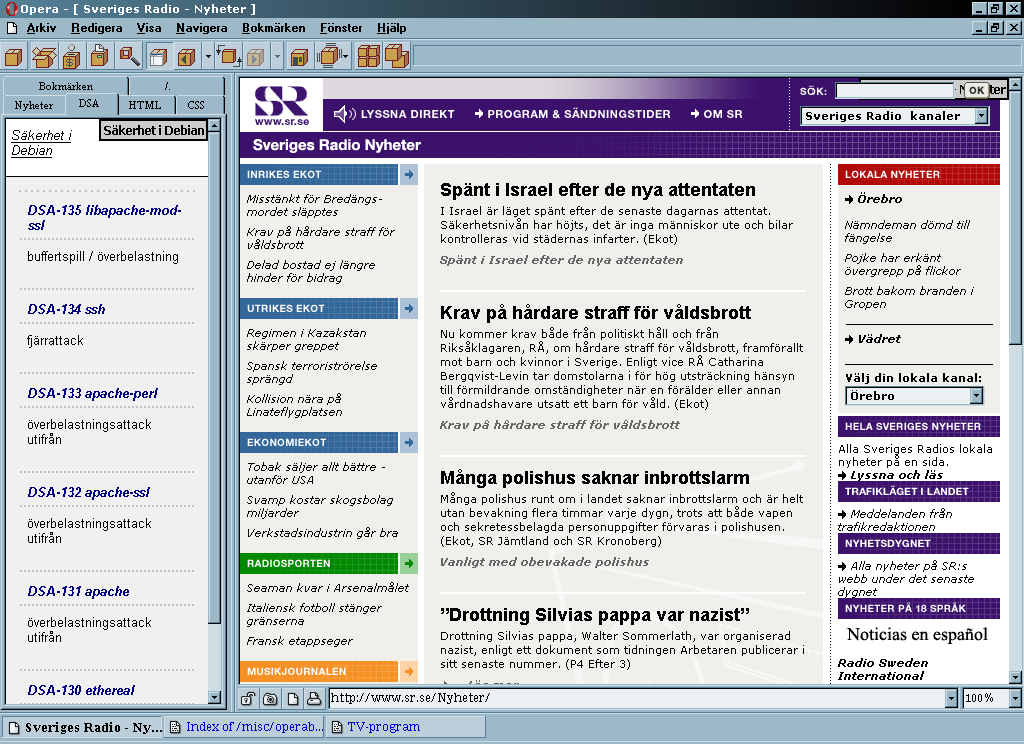Click the Find magnifier toolbar icon
Screen dimensions: 1024x744
coord(130,56)
